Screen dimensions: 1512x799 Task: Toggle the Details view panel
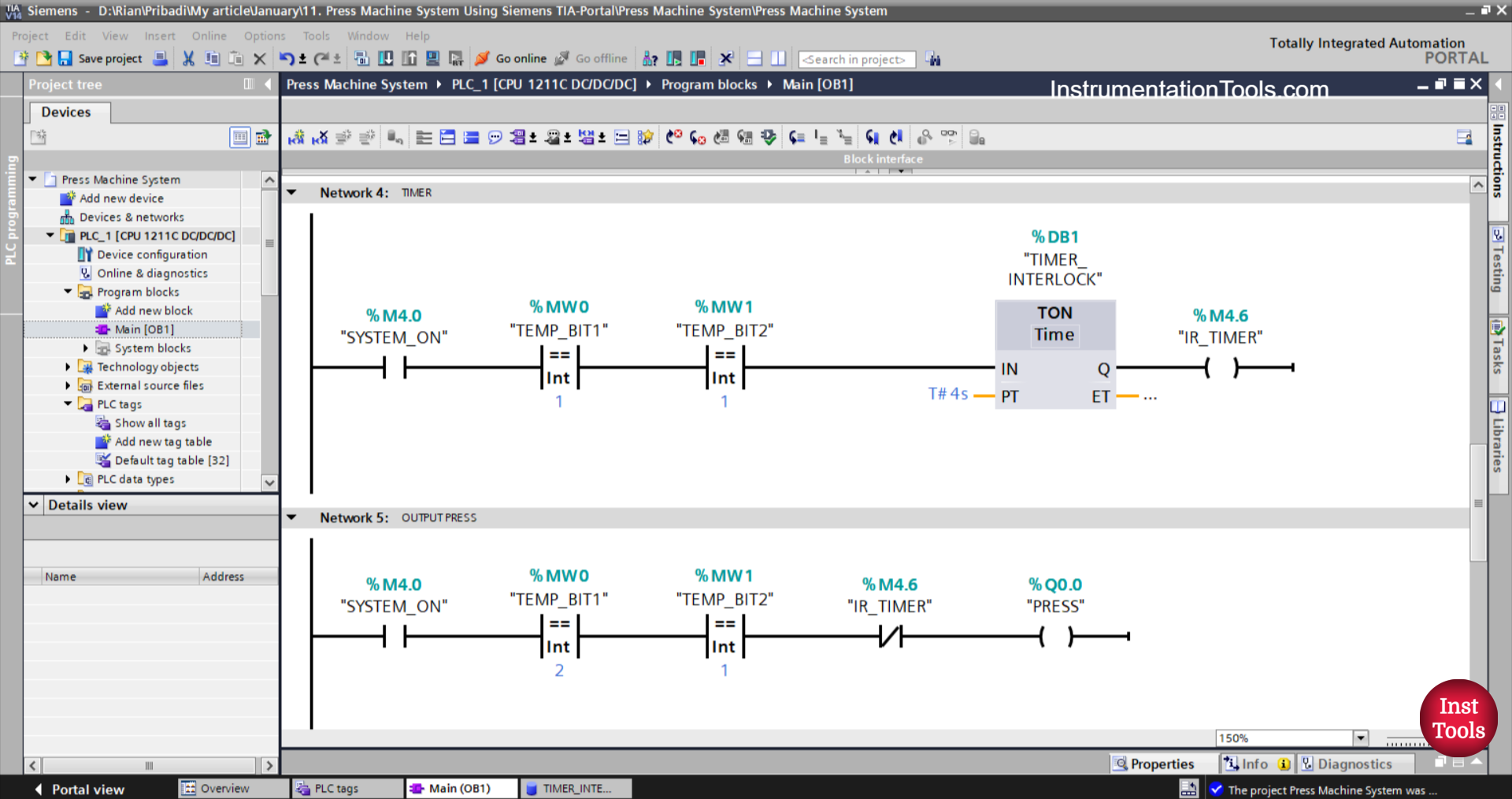tap(34, 505)
